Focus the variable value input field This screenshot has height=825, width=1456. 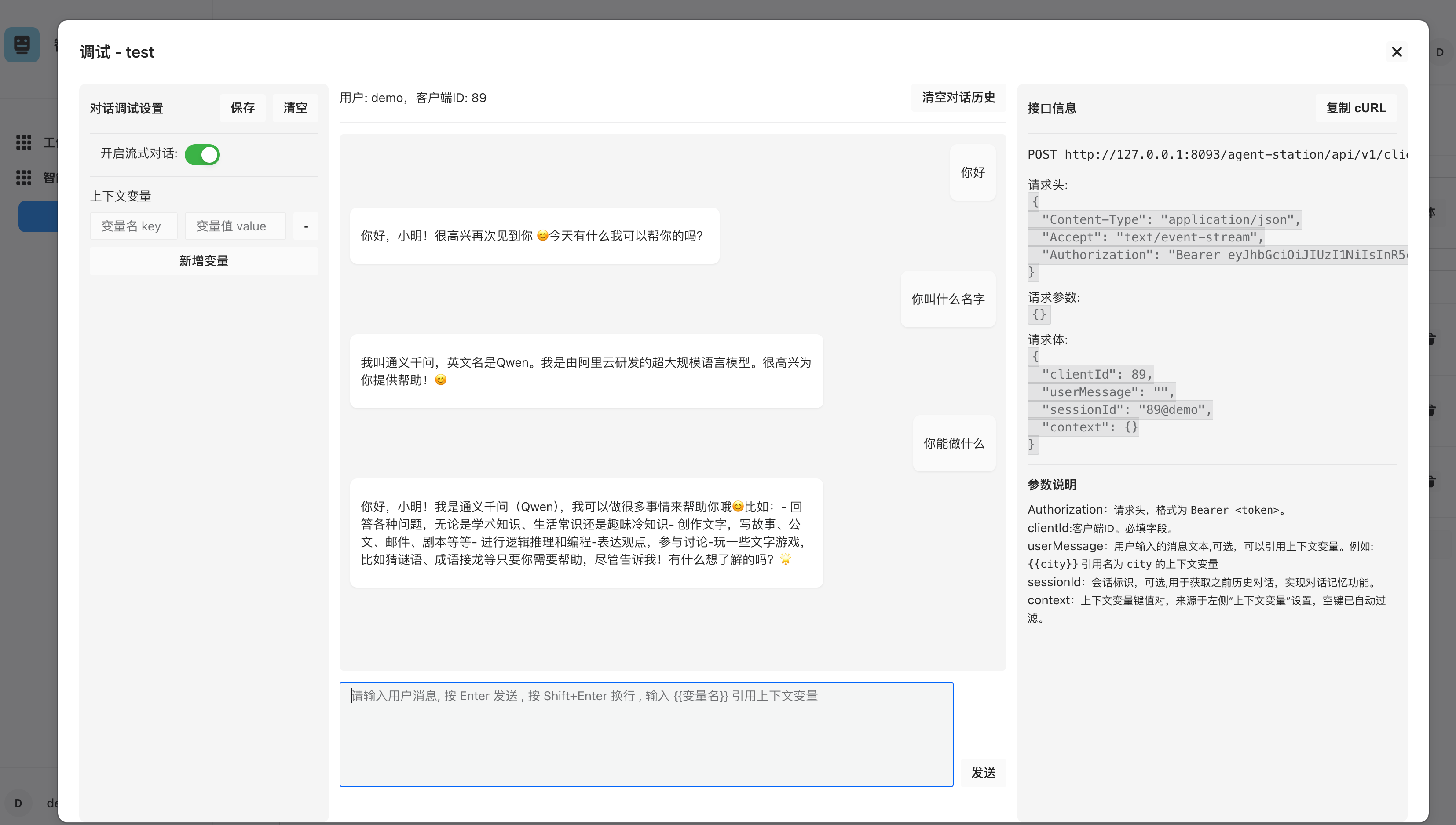pos(234,226)
